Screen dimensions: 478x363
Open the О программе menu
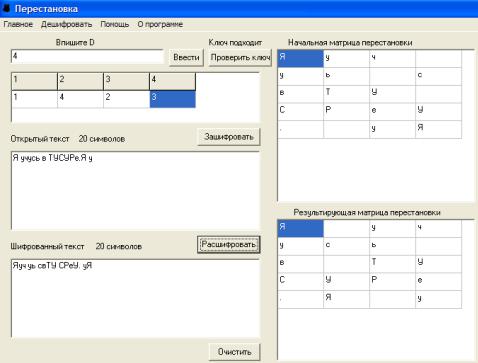click(x=160, y=24)
